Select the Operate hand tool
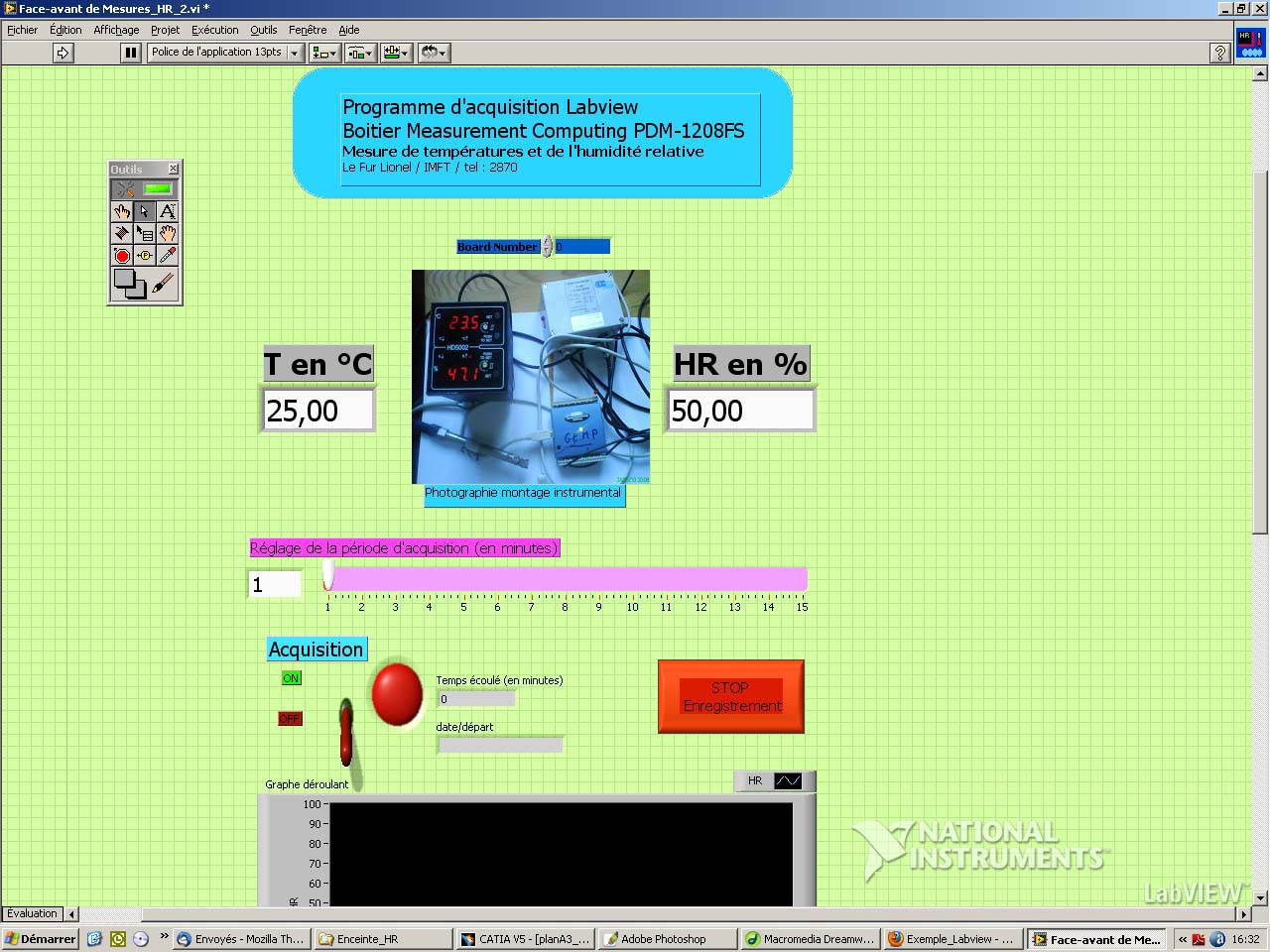Image resolution: width=1270 pixels, height=952 pixels. coord(122,211)
